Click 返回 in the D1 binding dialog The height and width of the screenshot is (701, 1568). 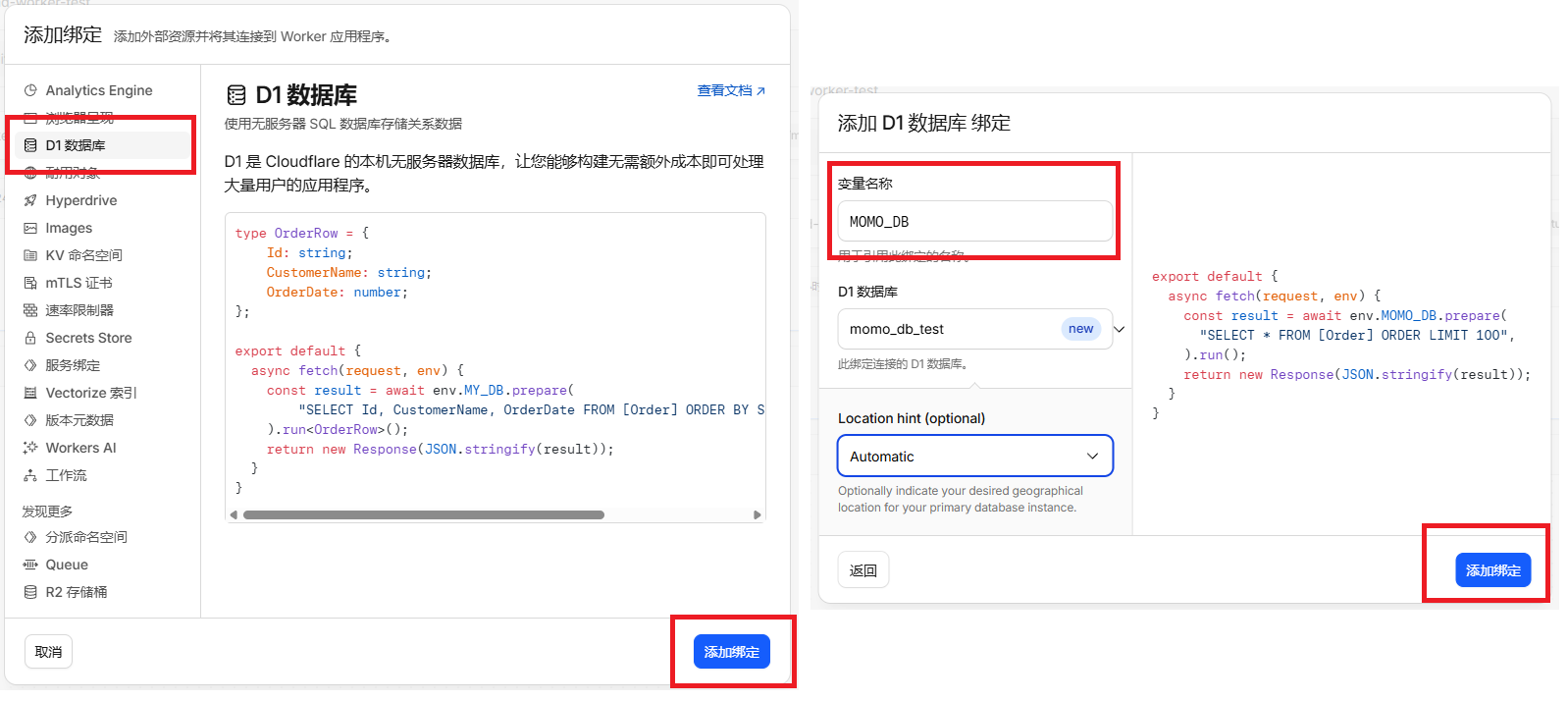tap(863, 569)
